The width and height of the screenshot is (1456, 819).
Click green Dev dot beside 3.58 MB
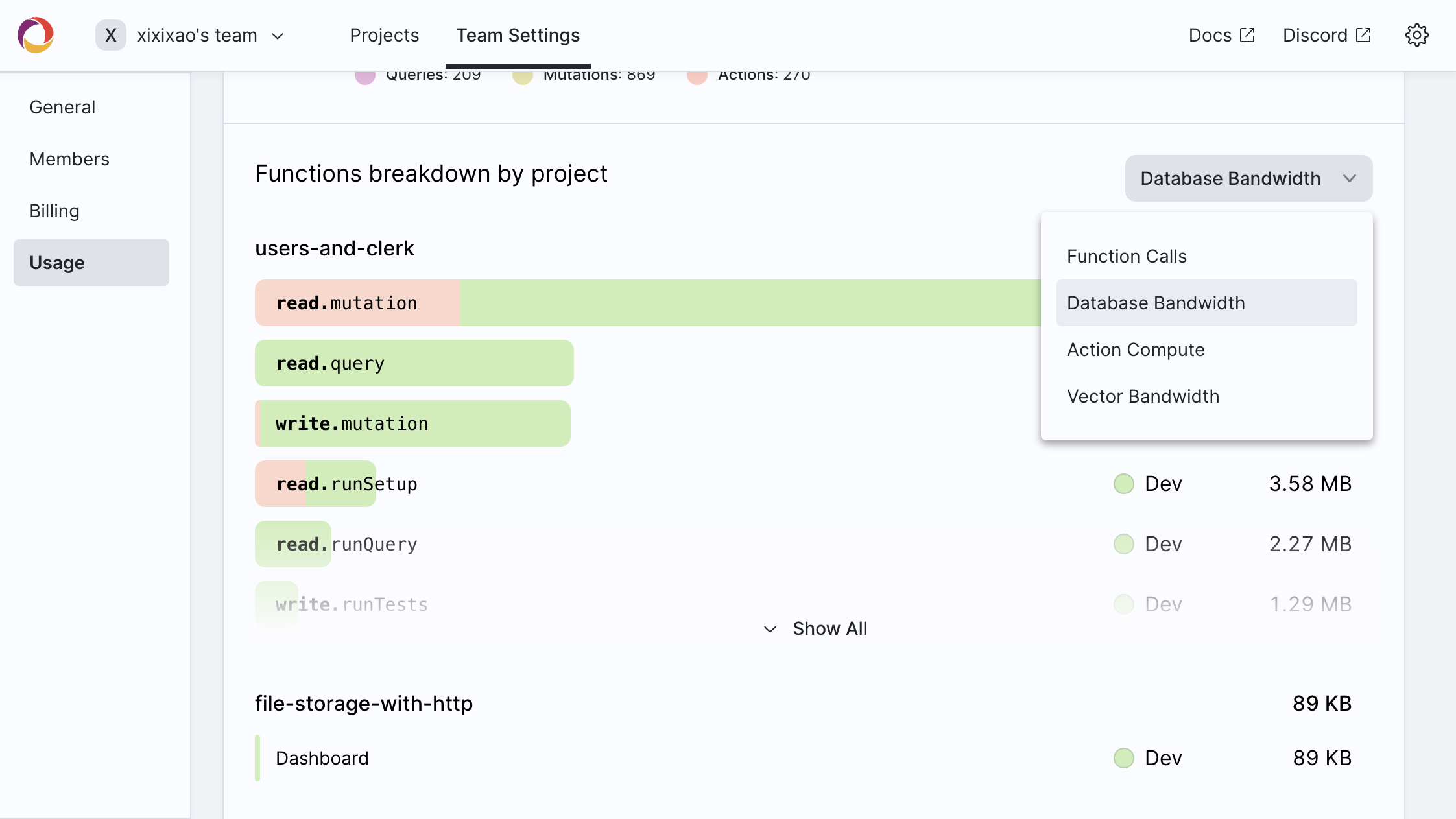point(1123,484)
